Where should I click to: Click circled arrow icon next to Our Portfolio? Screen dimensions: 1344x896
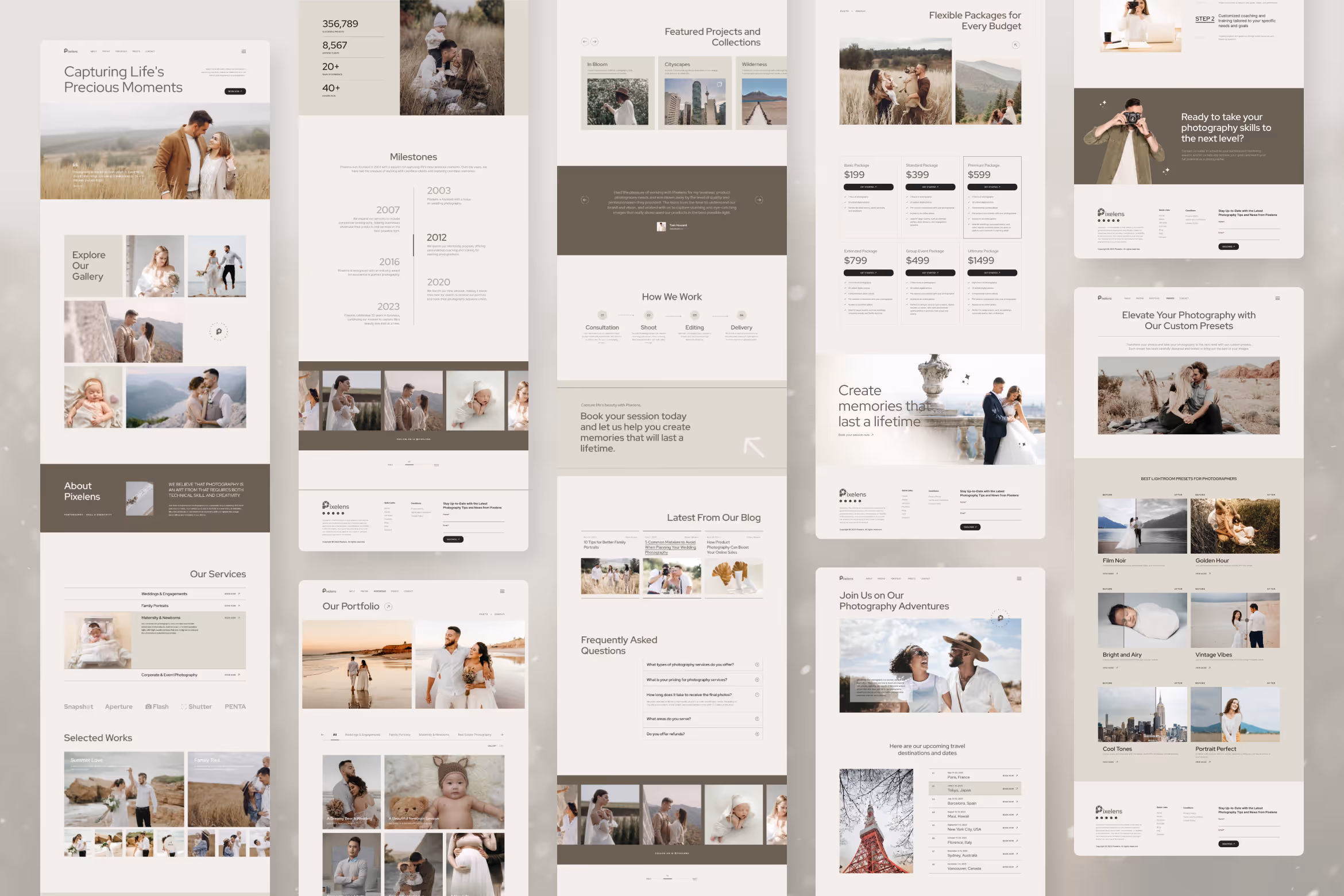click(388, 607)
